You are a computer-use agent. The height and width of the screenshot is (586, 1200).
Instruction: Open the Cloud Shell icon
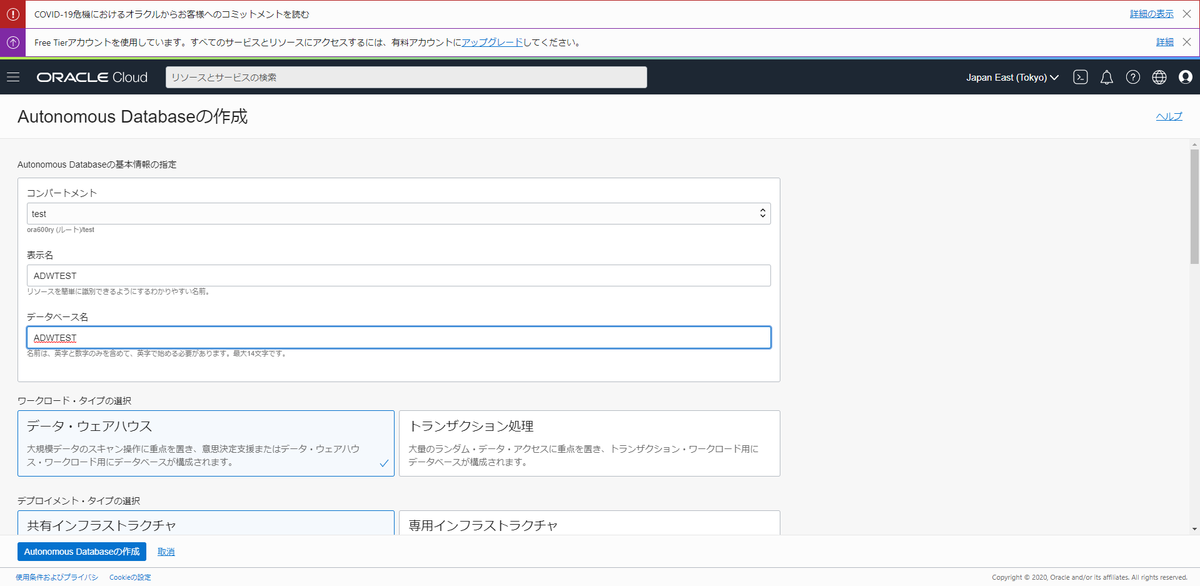[x=1080, y=77]
